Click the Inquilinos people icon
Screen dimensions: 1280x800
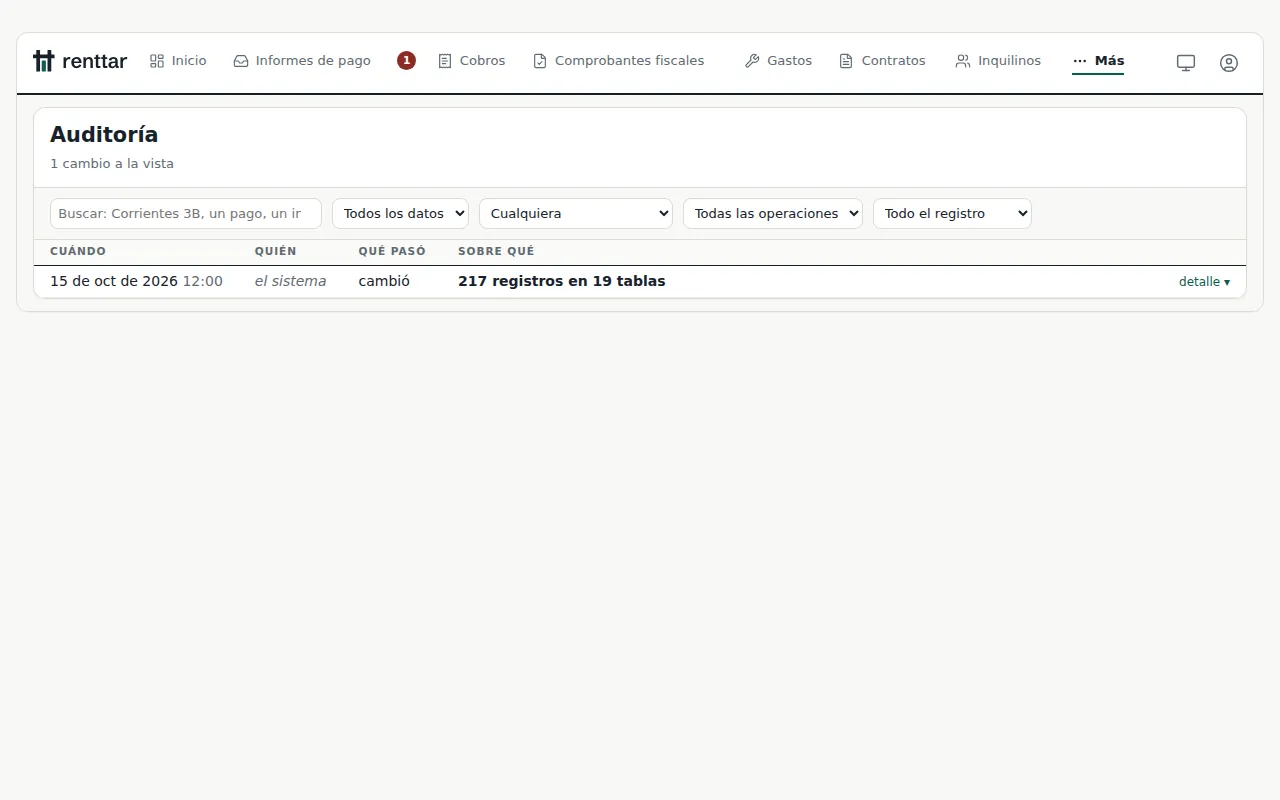963,61
